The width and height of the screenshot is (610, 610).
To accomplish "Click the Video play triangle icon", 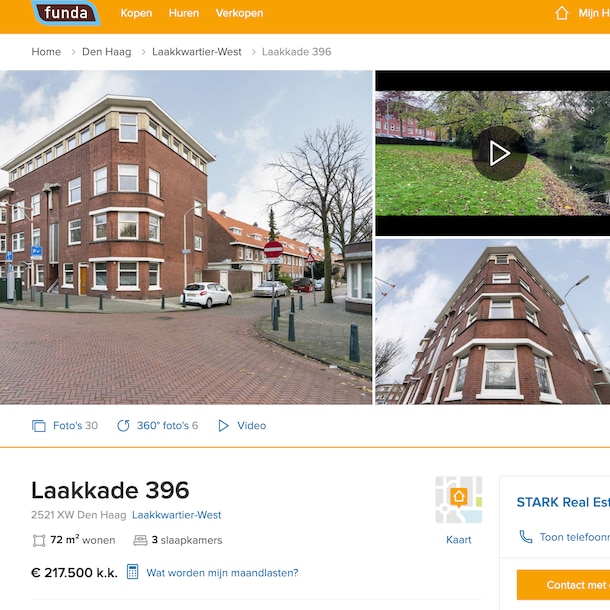I will pyautogui.click(x=223, y=426).
